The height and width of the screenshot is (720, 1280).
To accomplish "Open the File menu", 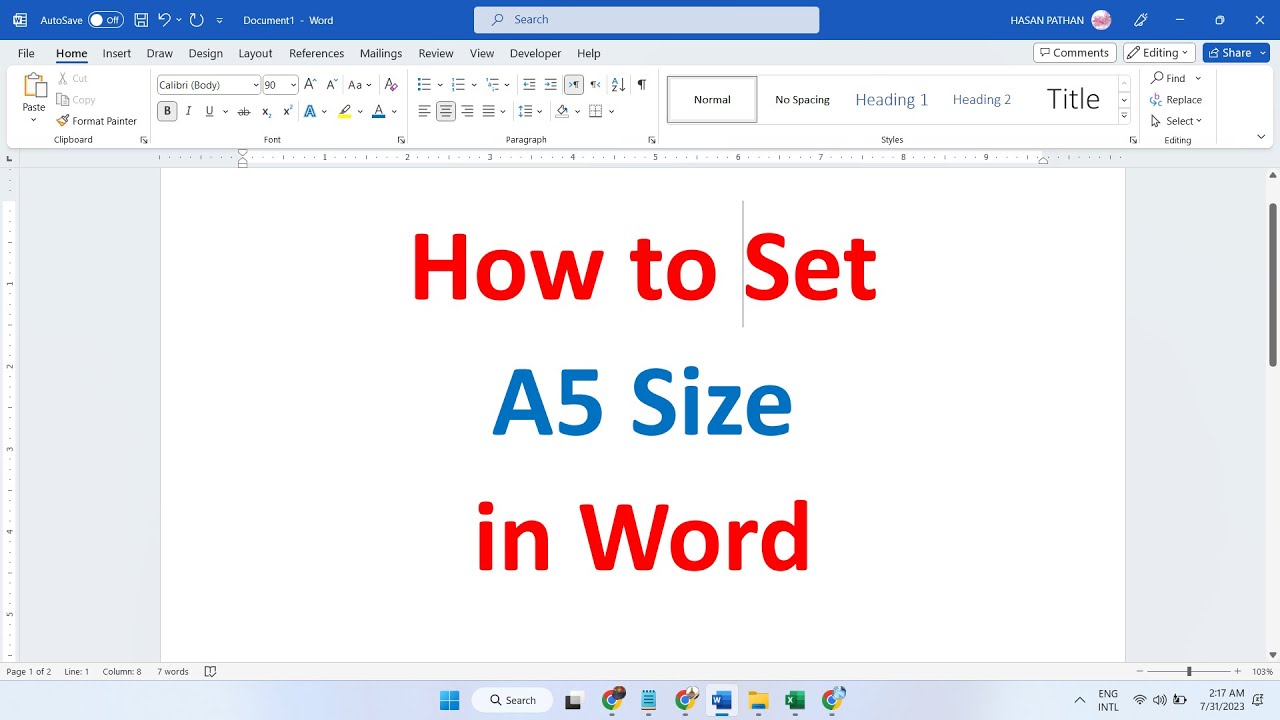I will 26,53.
